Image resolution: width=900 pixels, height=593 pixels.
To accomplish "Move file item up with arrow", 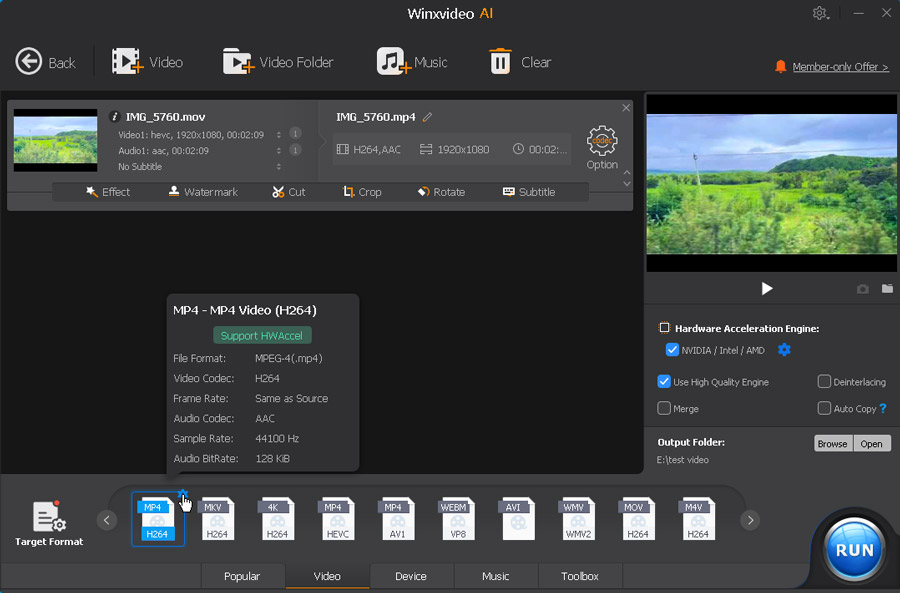I will 627,172.
